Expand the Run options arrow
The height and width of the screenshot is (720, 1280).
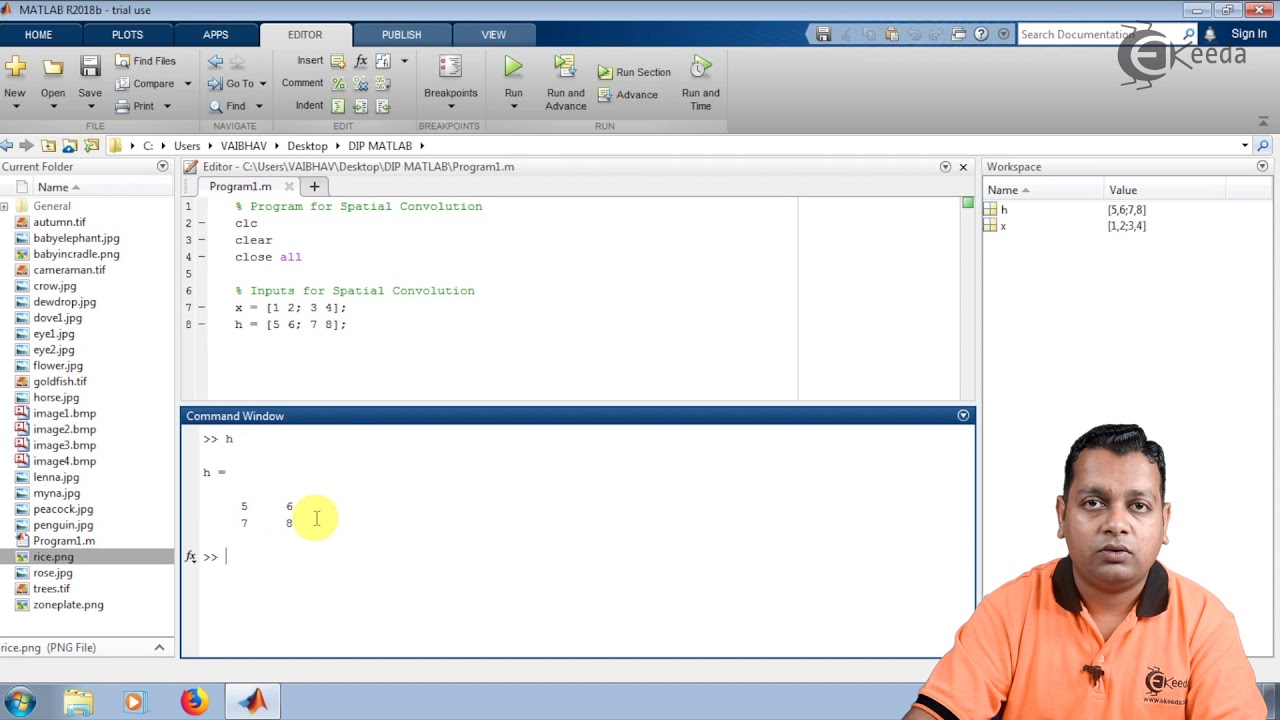point(513,106)
